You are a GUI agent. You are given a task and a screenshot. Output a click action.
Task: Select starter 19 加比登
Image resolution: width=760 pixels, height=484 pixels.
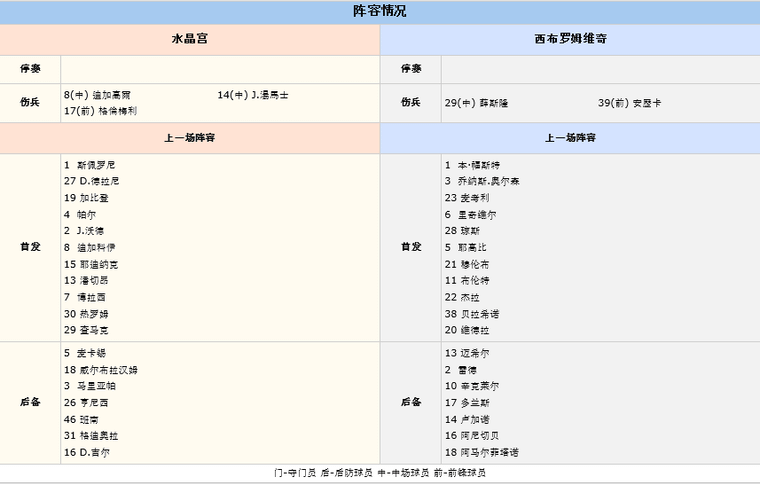tap(86, 198)
